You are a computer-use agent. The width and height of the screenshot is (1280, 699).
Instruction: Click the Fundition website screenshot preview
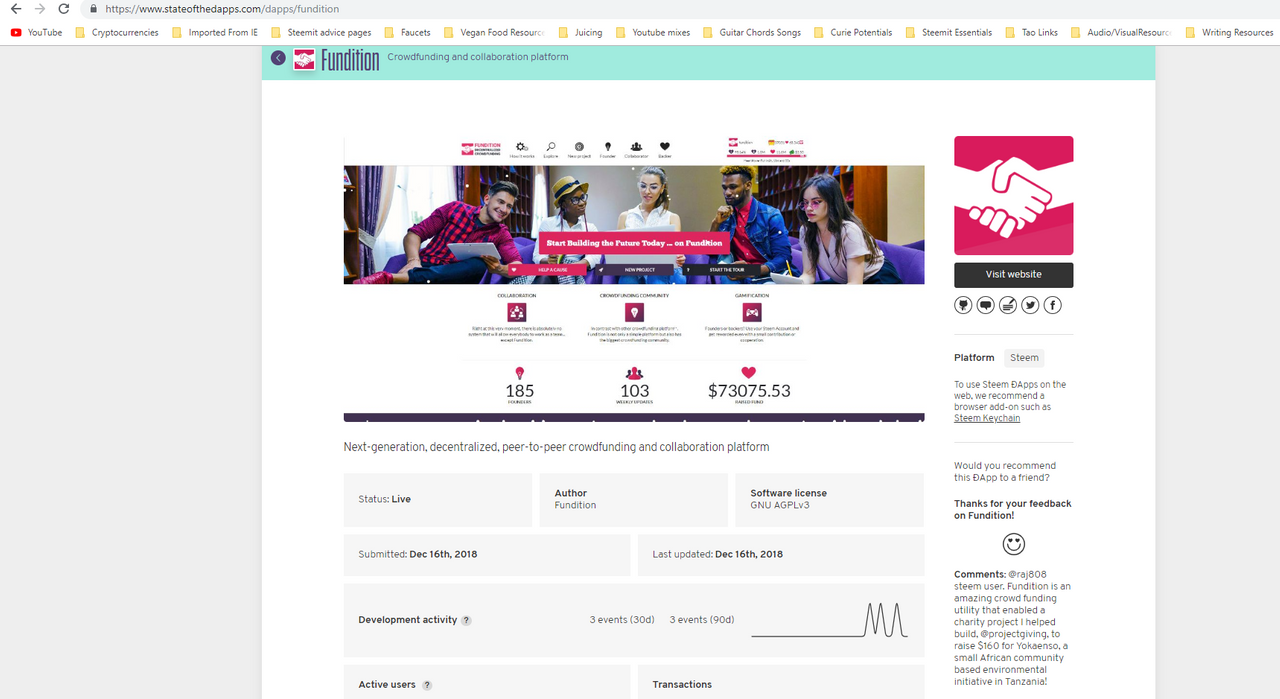[x=634, y=279]
